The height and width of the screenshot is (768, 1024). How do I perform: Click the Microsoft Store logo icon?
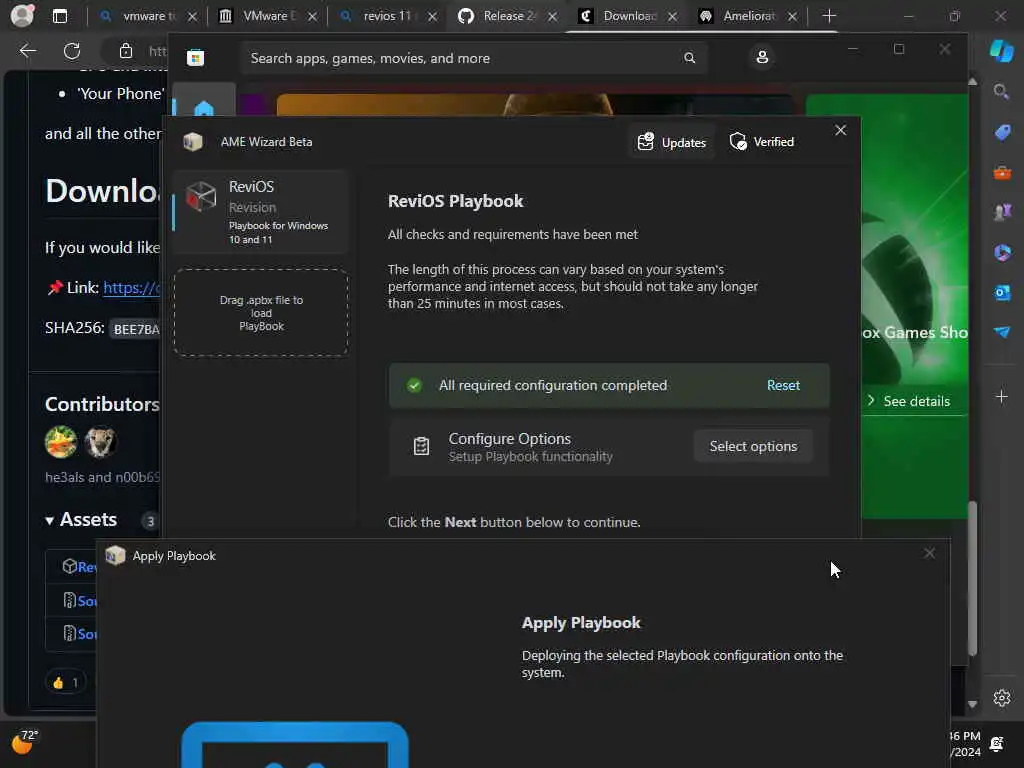(195, 58)
